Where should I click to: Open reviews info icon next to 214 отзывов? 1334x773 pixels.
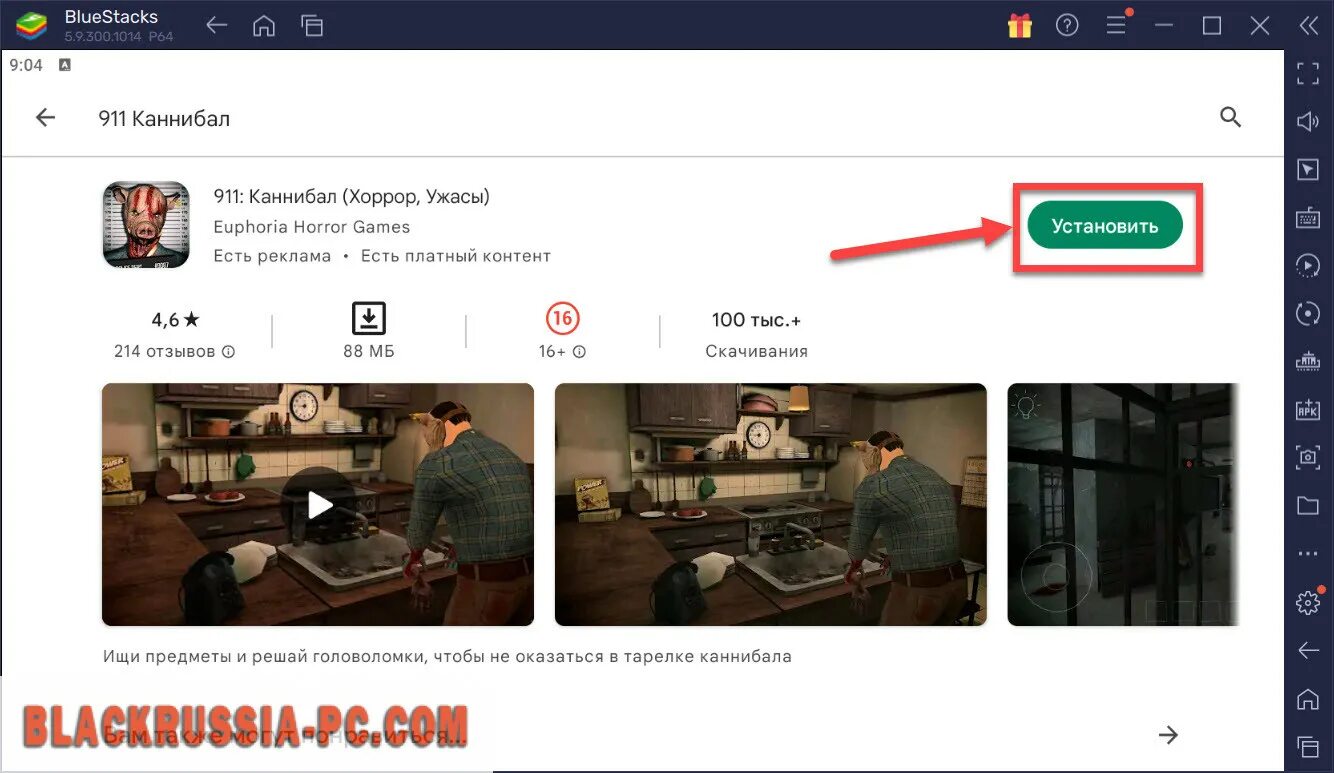(228, 352)
